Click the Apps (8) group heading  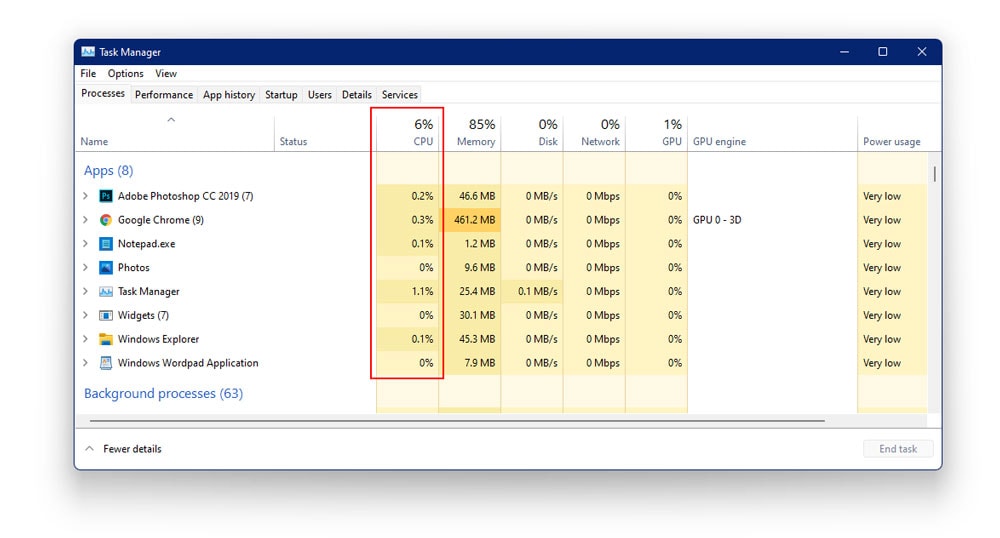pyautogui.click(x=108, y=171)
